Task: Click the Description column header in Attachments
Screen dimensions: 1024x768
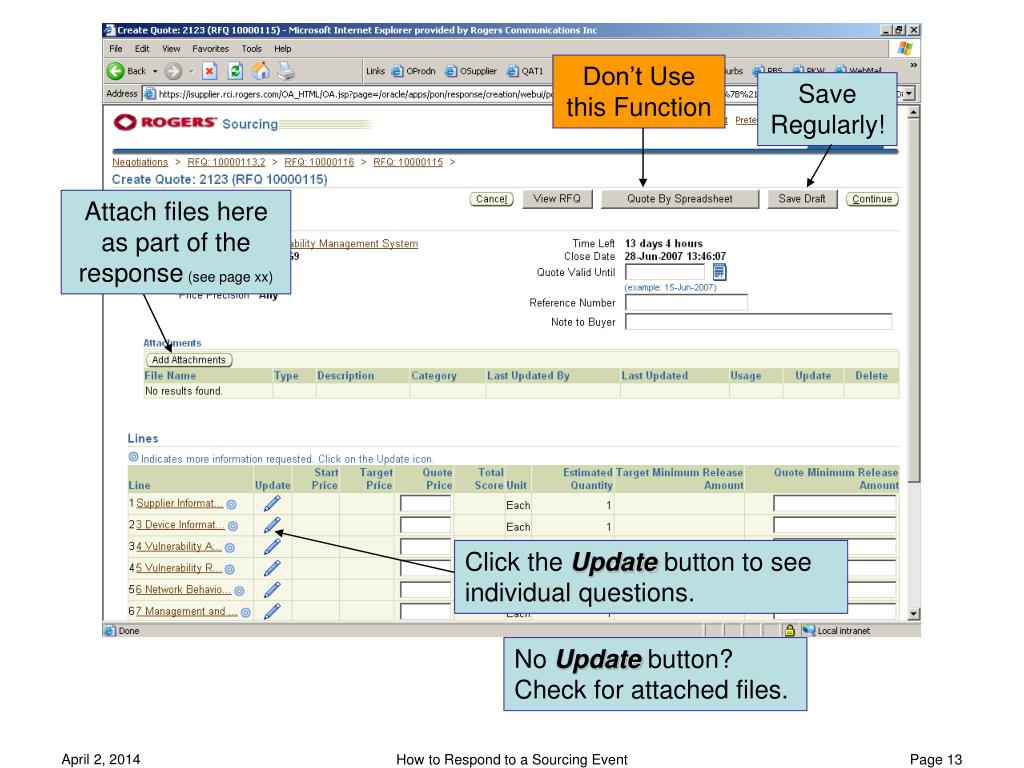Action: click(345, 376)
